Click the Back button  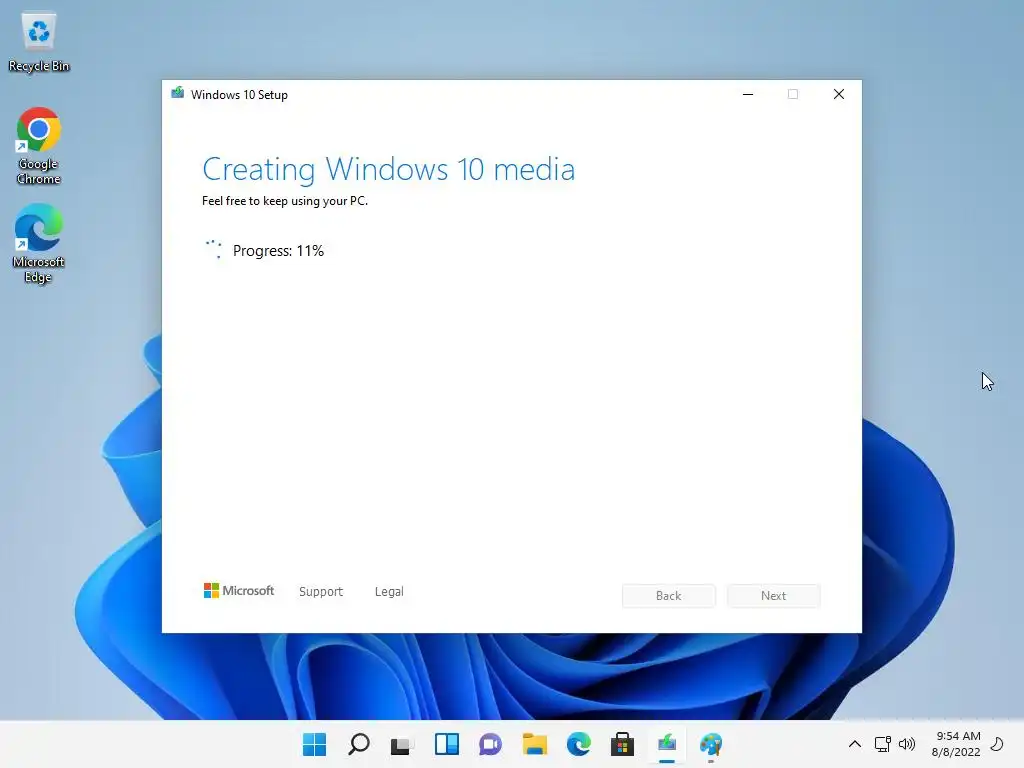669,596
